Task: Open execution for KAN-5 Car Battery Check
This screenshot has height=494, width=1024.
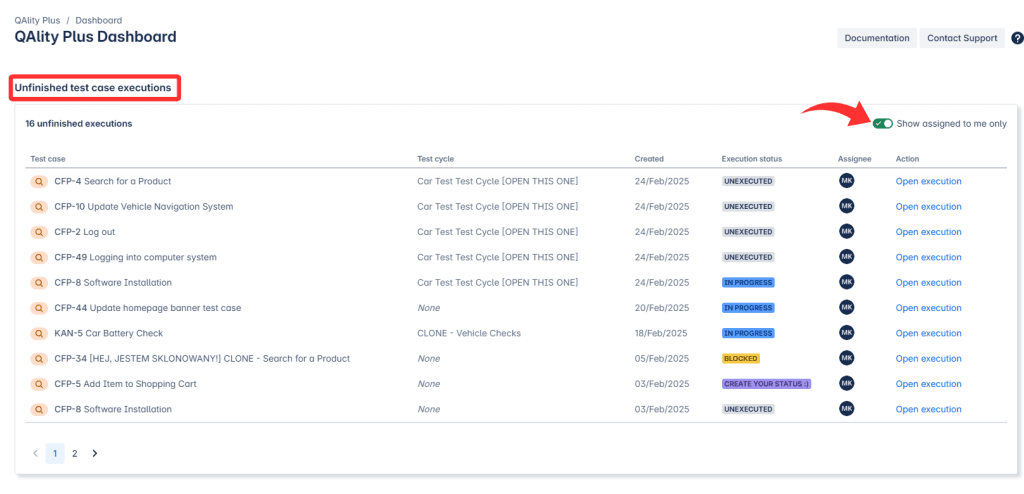Action: pyautogui.click(x=928, y=333)
